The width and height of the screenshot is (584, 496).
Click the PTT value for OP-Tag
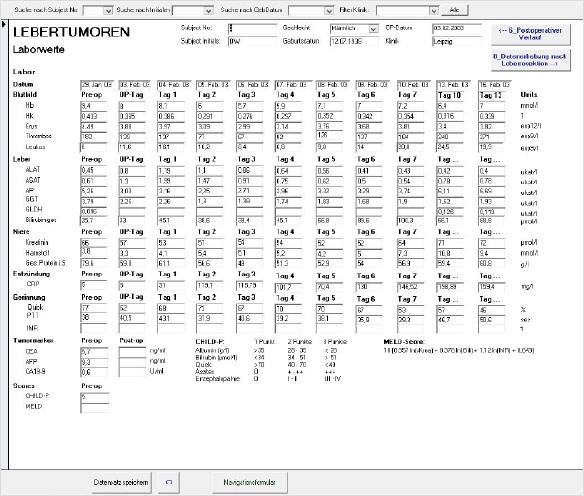coord(132,318)
